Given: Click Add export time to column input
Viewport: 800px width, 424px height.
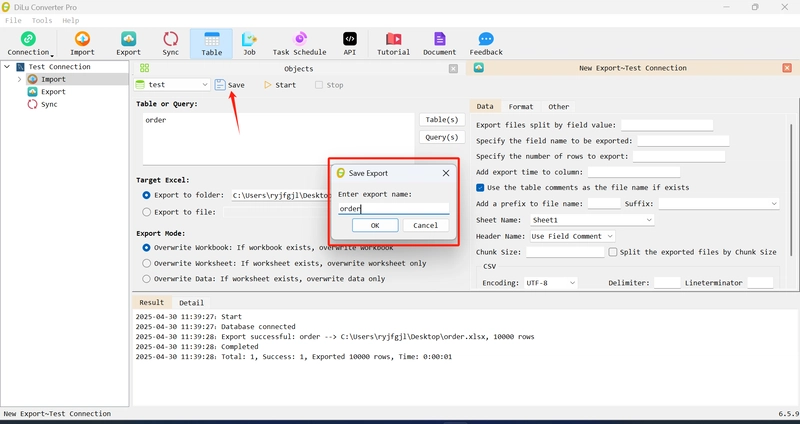Looking at the screenshot, I should [634, 172].
